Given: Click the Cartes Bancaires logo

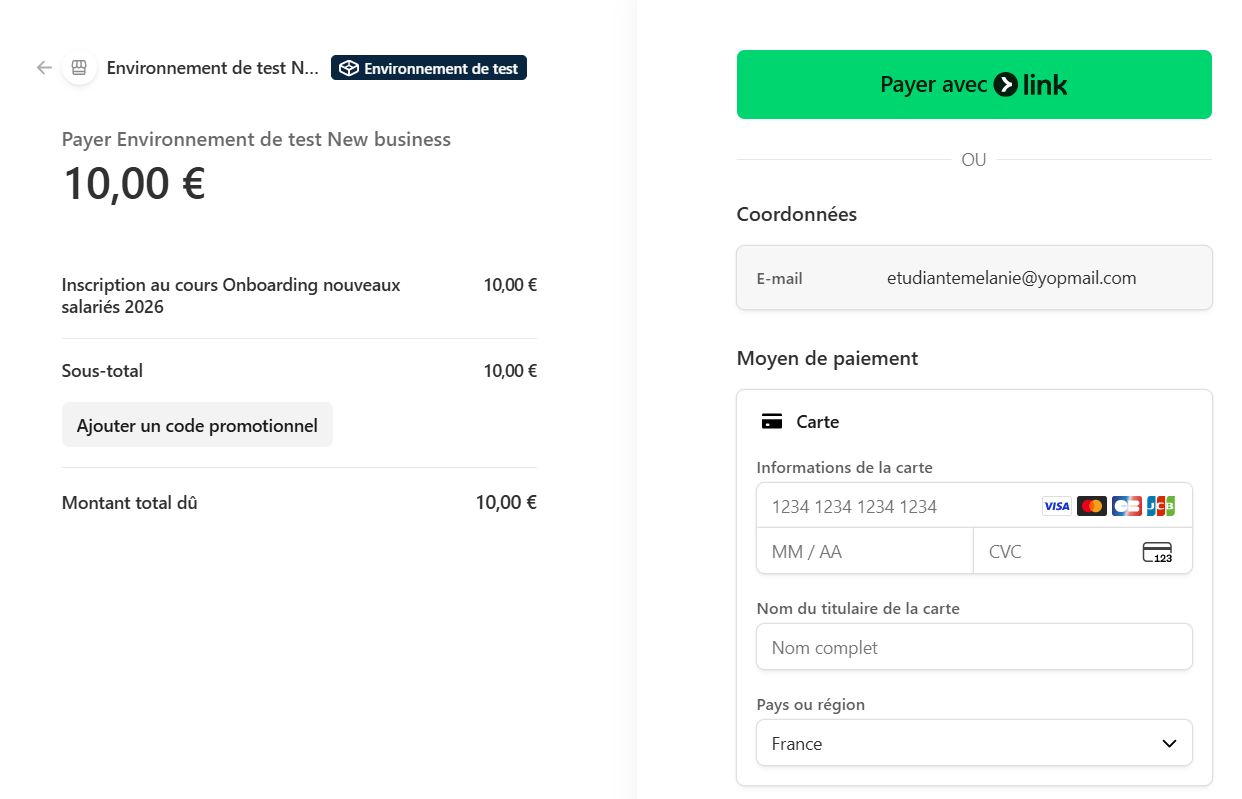Looking at the screenshot, I should (1127, 506).
